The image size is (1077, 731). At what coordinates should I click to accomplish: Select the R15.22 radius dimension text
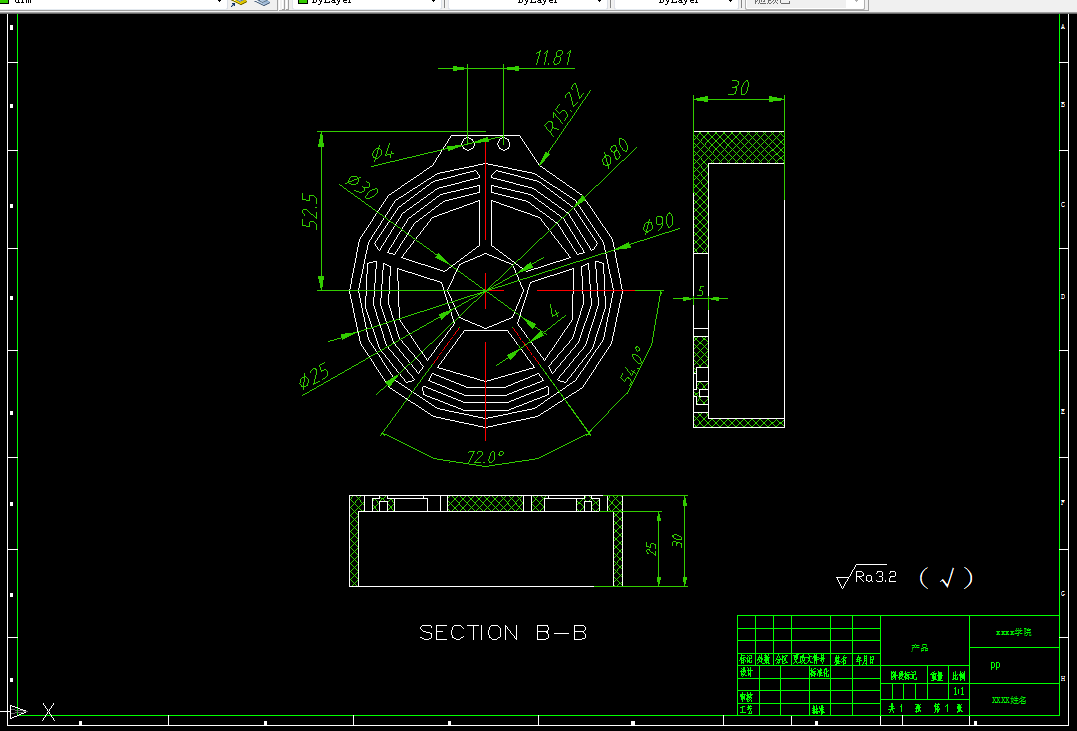point(566,108)
